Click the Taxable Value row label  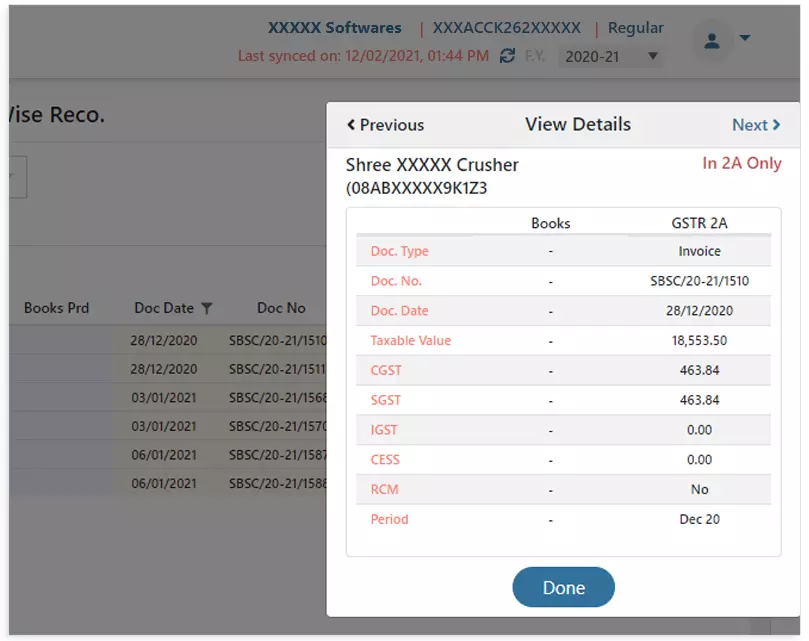pos(410,341)
